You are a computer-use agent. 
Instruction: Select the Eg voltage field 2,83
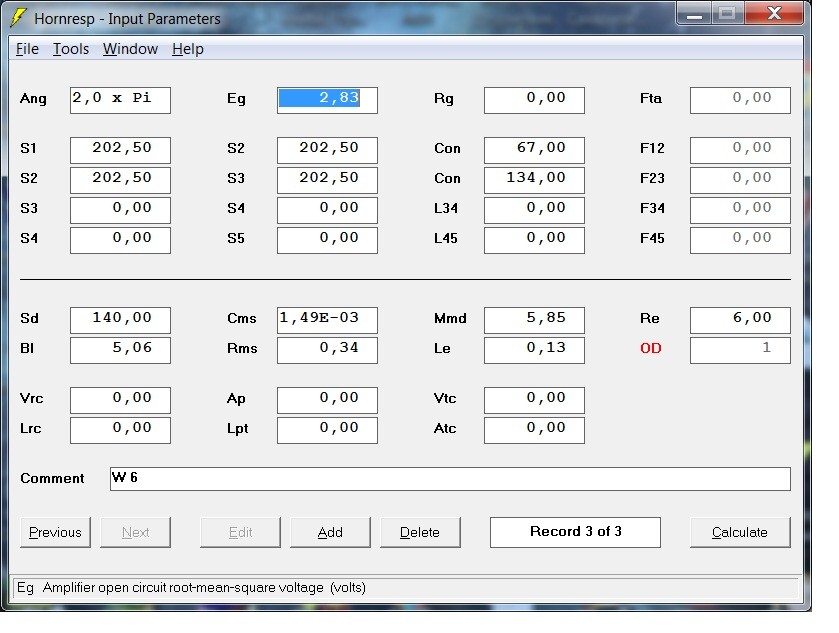click(x=327, y=100)
